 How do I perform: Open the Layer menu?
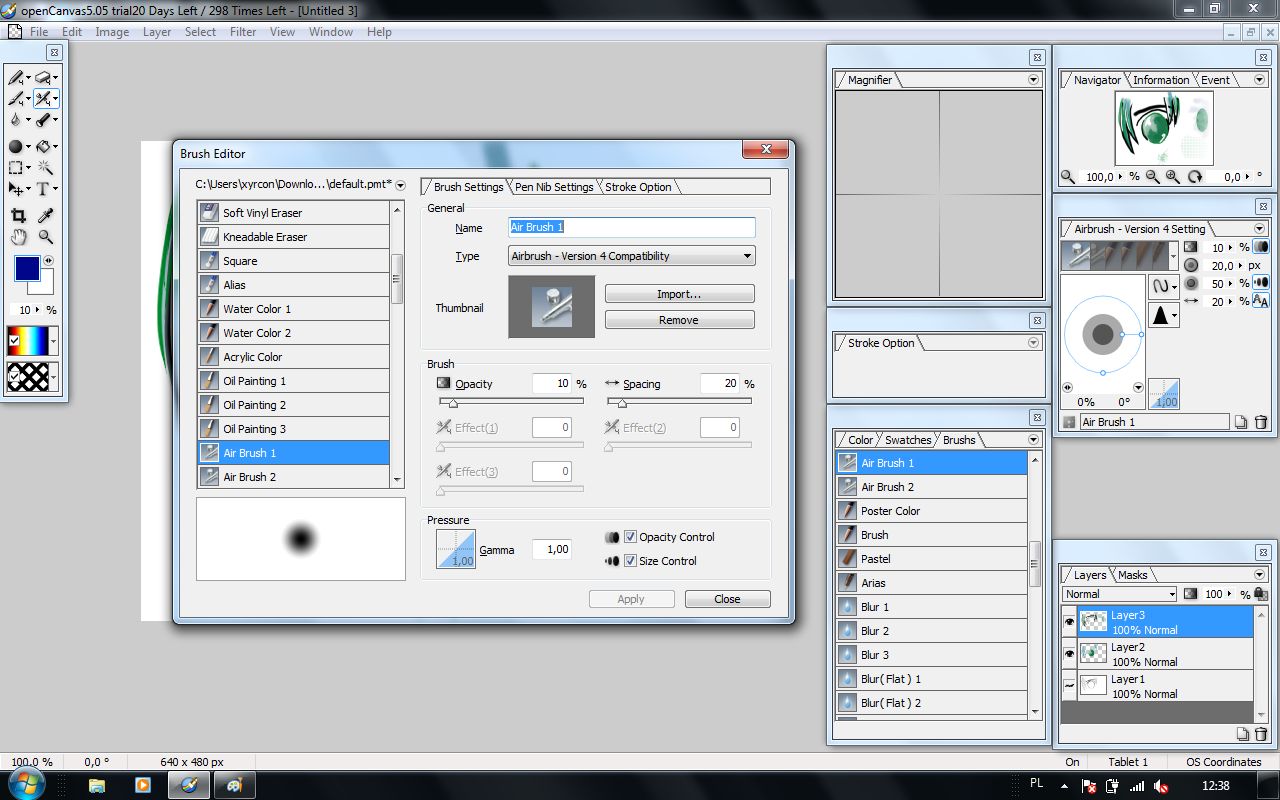point(157,32)
